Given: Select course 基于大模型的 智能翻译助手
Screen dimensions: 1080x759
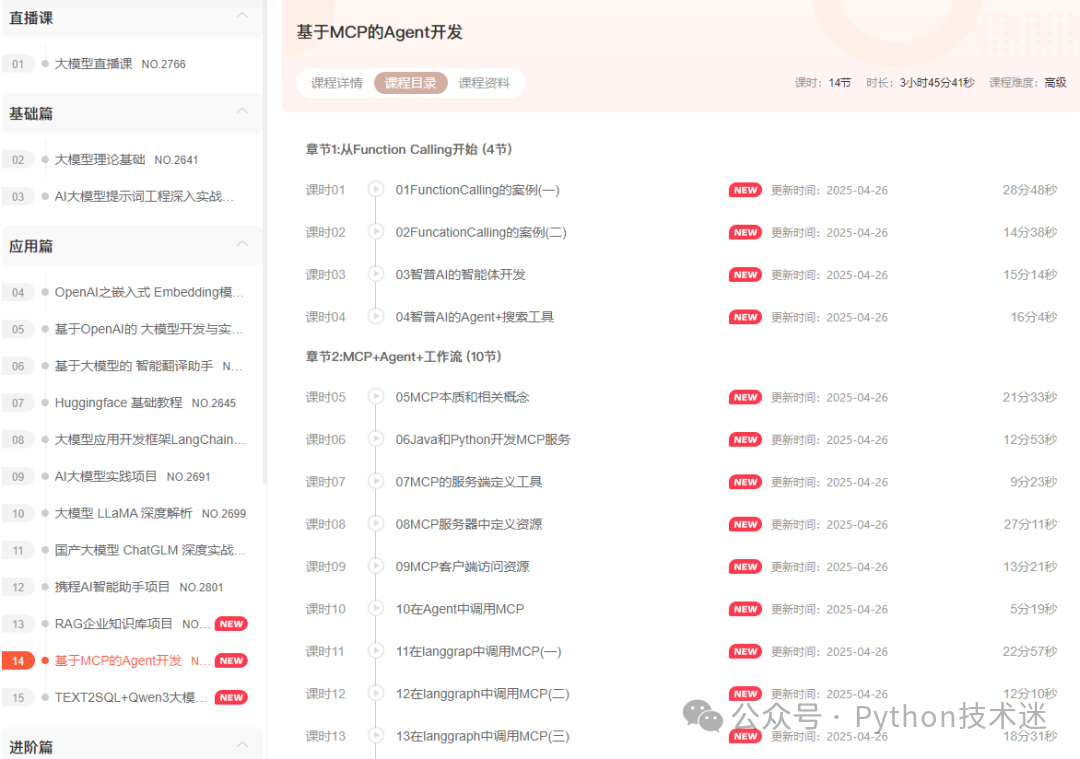Looking at the screenshot, I should [149, 366].
